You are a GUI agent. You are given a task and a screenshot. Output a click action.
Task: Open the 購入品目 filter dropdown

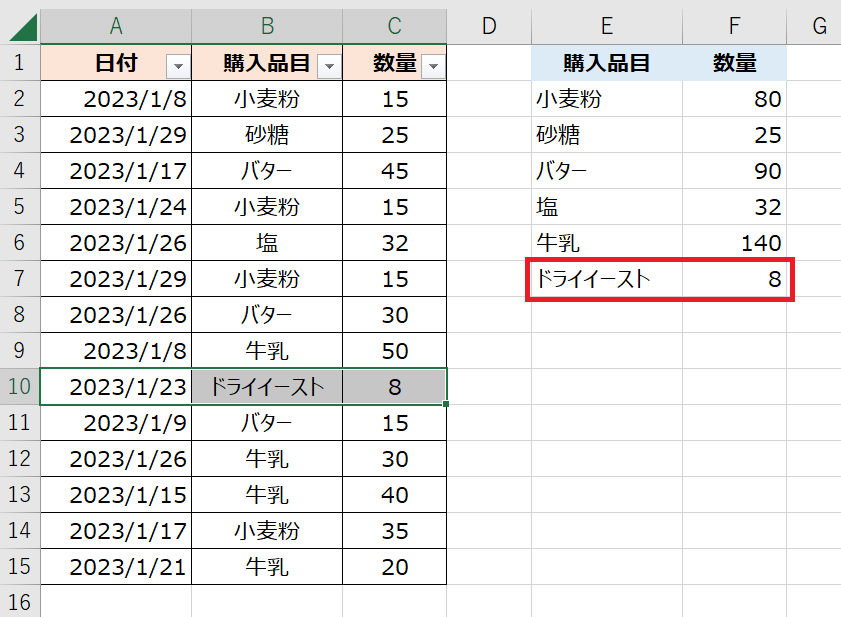(x=328, y=66)
